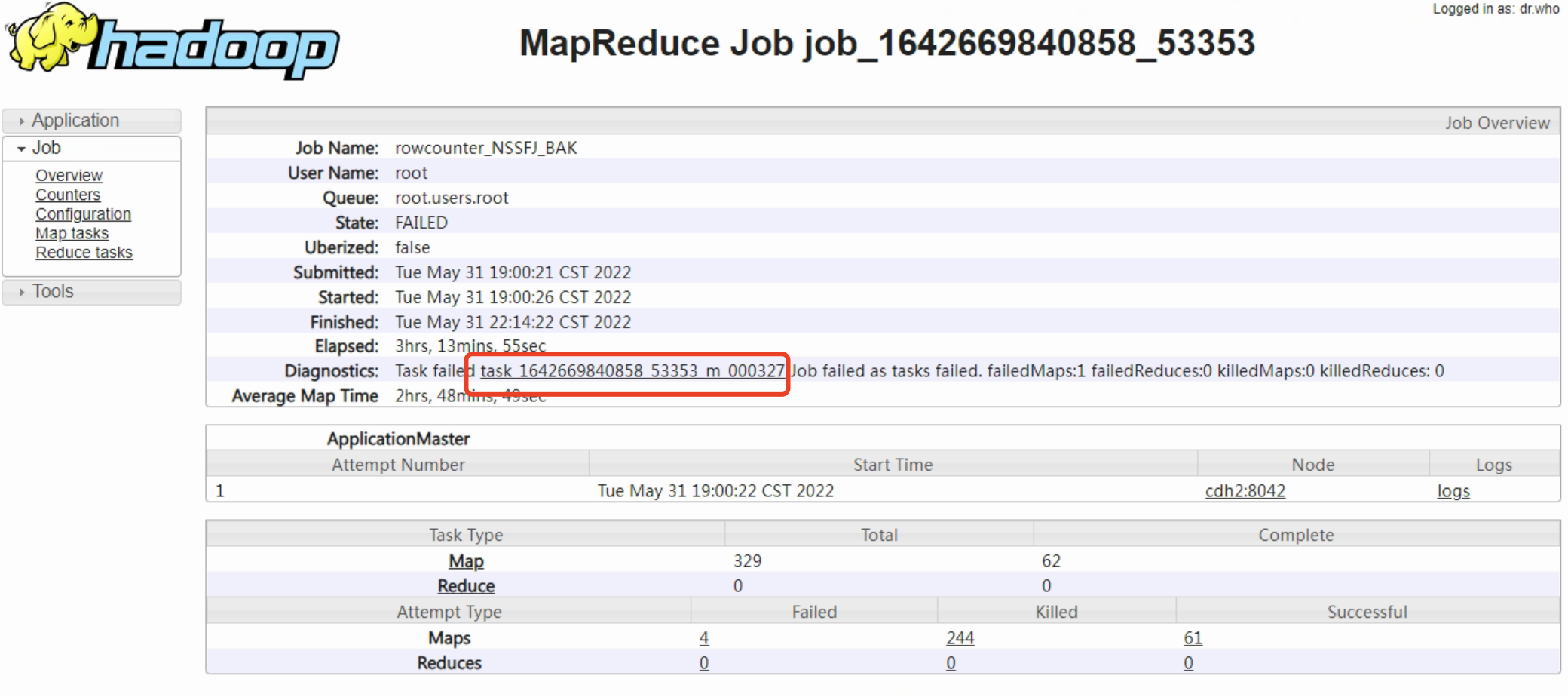This screenshot has width=1568, height=697.
Task: Open the 0 failed Reduces attempts link
Action: (x=703, y=663)
